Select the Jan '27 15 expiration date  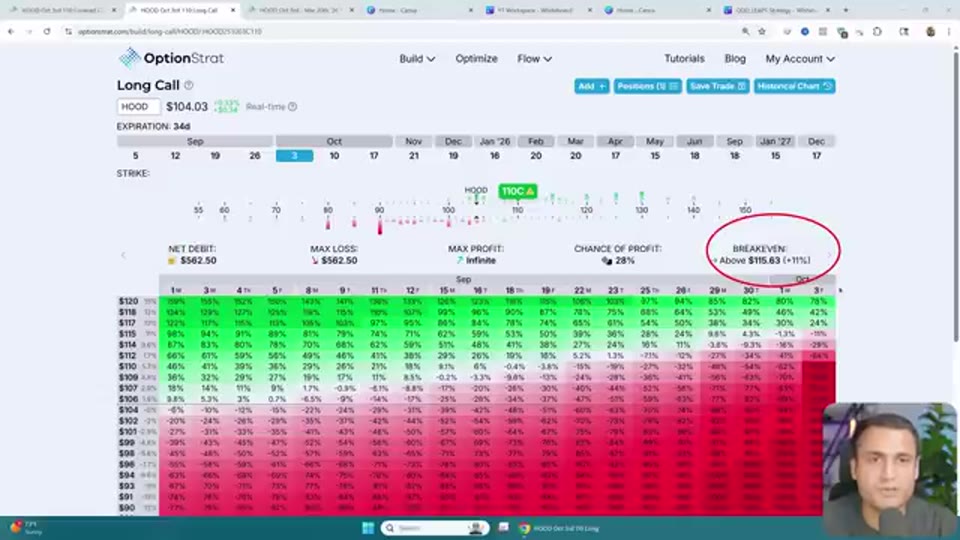[776, 156]
